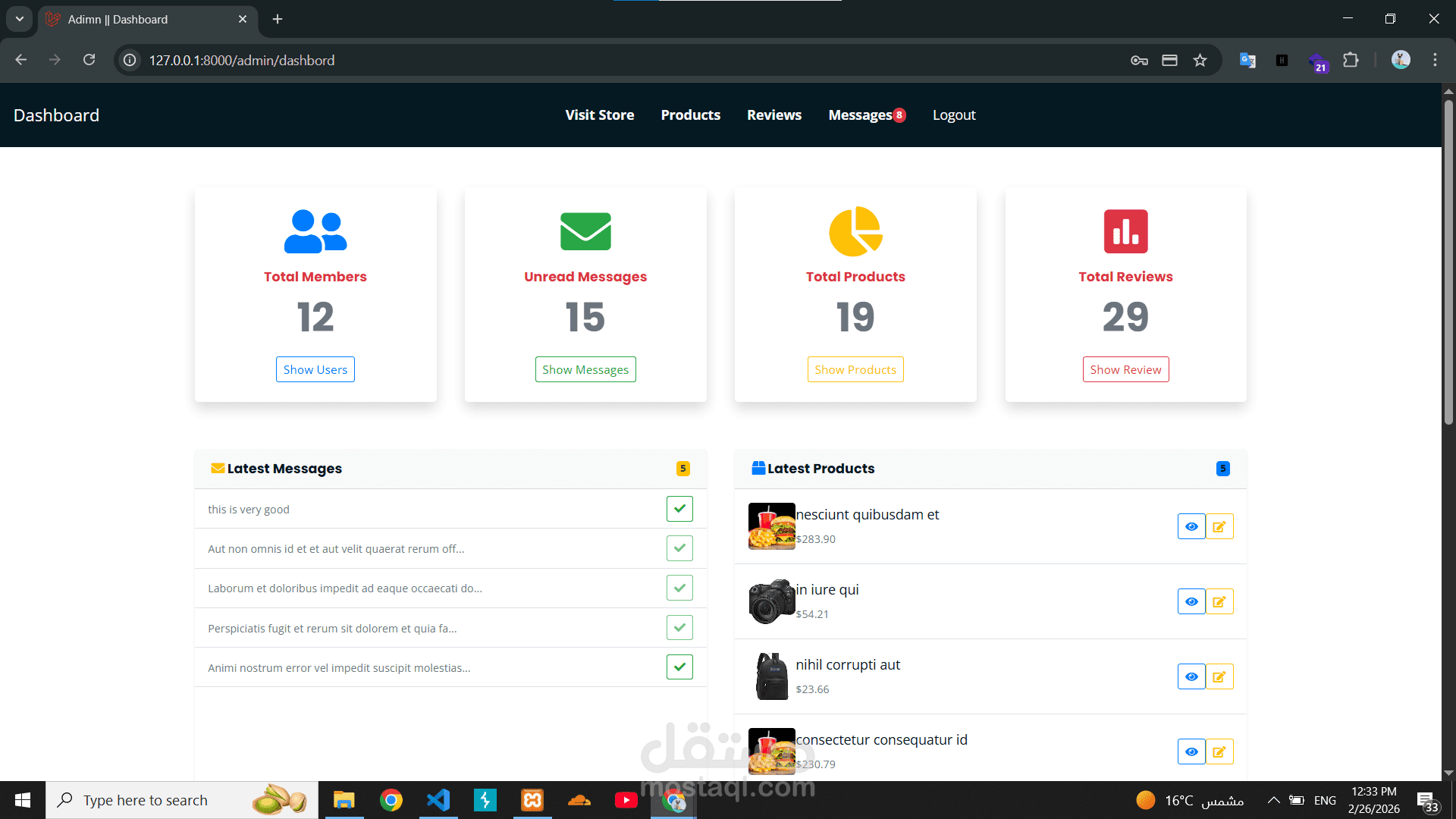Click the Latest Products box header icon
This screenshot has height=819, width=1456.
coord(758,468)
